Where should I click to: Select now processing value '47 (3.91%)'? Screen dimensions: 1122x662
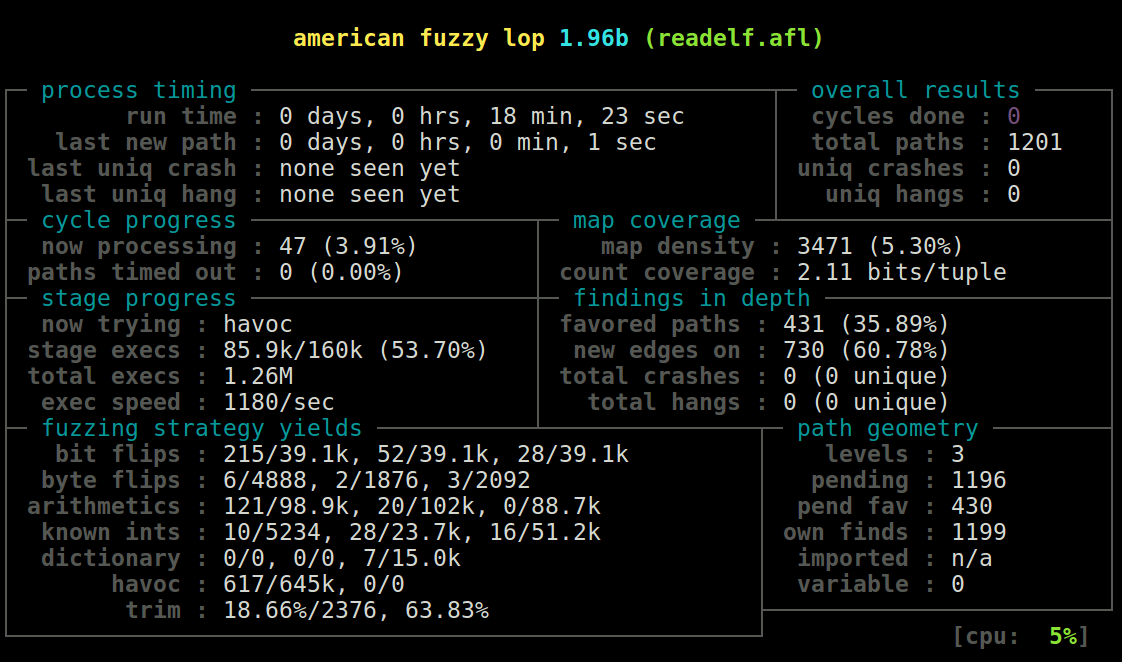[x=348, y=247]
